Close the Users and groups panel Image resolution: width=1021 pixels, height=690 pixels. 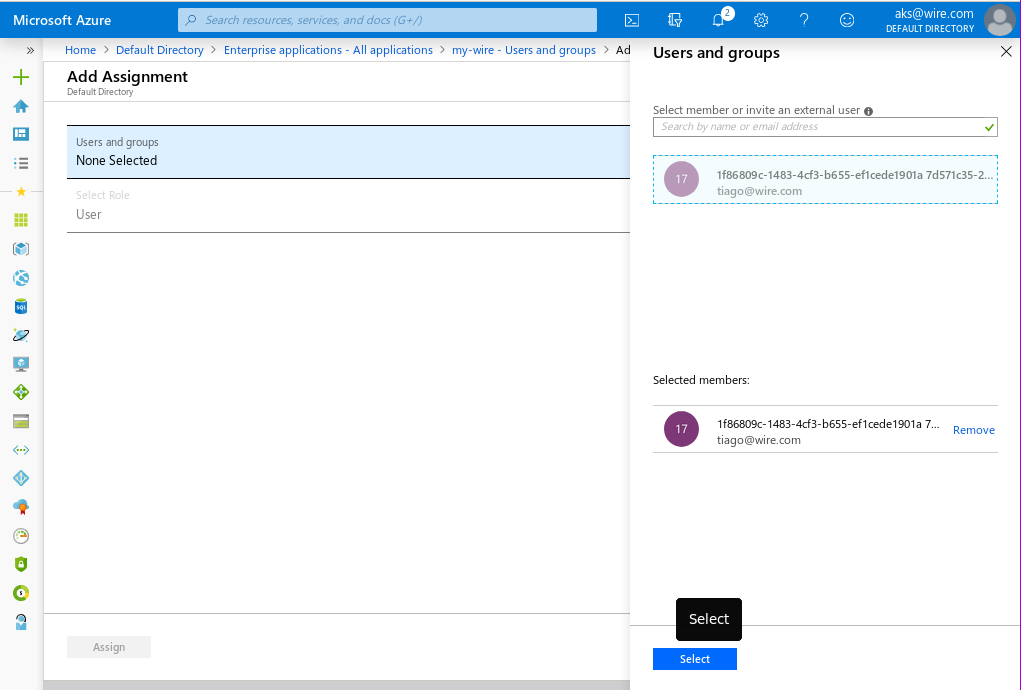point(1006,52)
